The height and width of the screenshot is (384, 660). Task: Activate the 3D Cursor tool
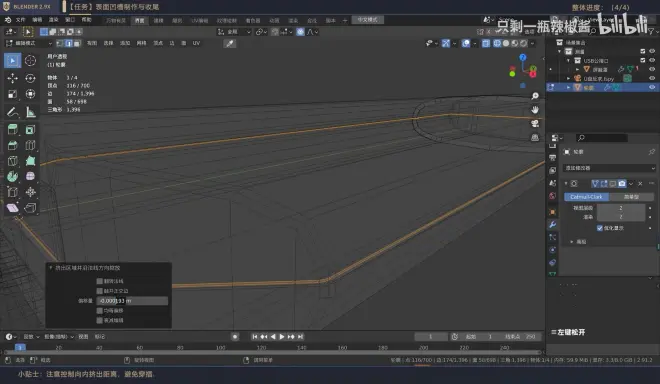[30, 61]
